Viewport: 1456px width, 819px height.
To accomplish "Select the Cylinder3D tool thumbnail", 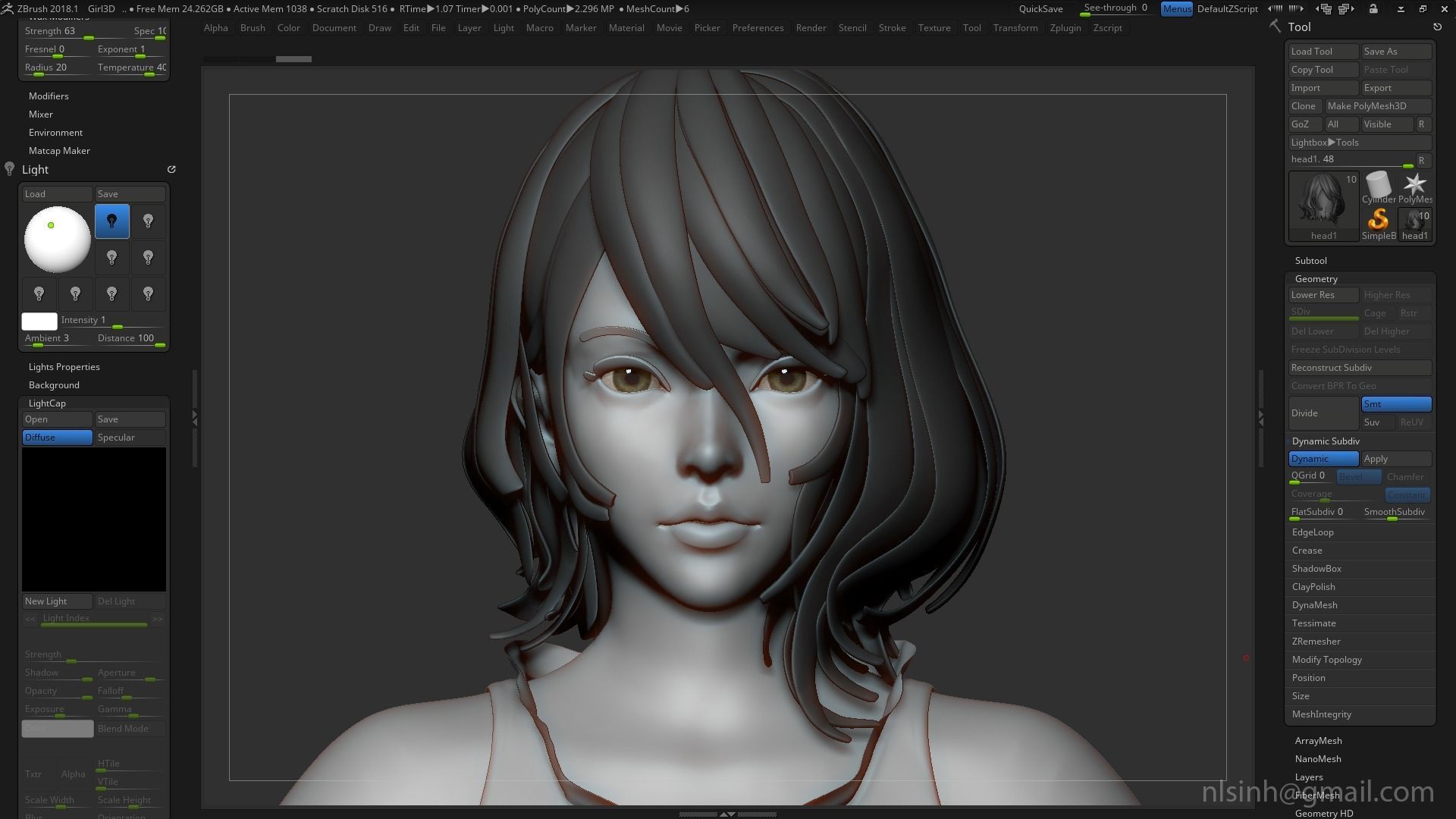I will (1378, 186).
